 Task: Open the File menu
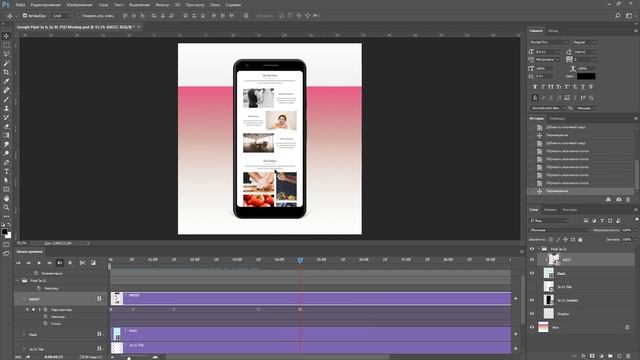point(20,5)
